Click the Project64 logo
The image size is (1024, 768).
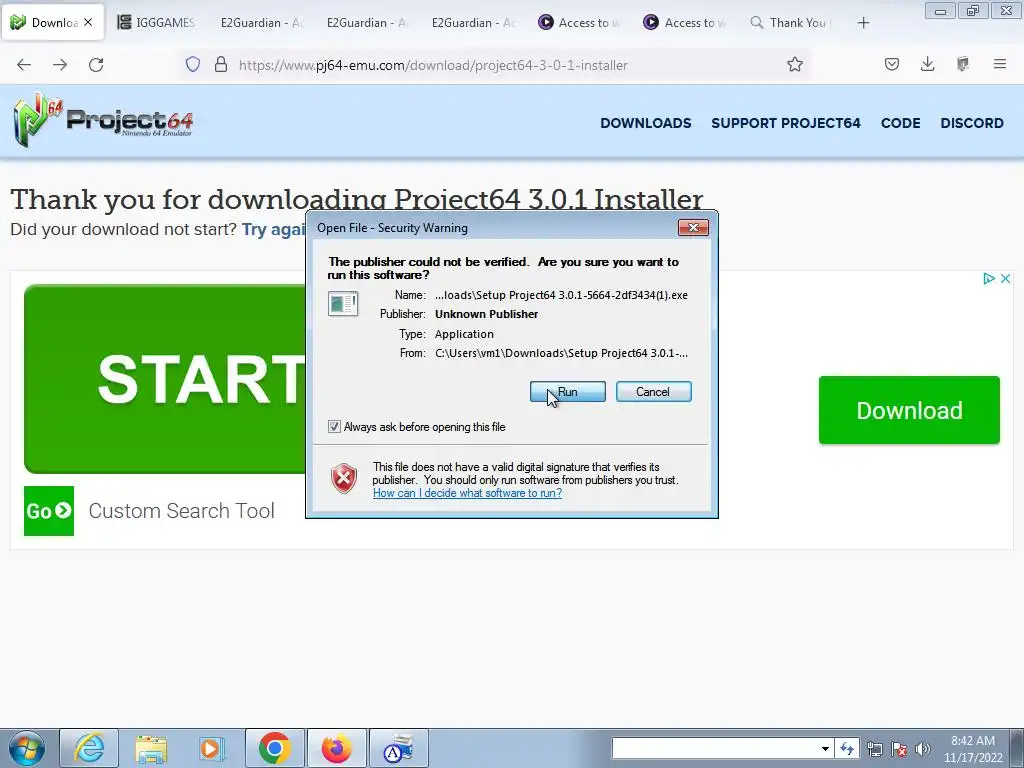(x=103, y=120)
